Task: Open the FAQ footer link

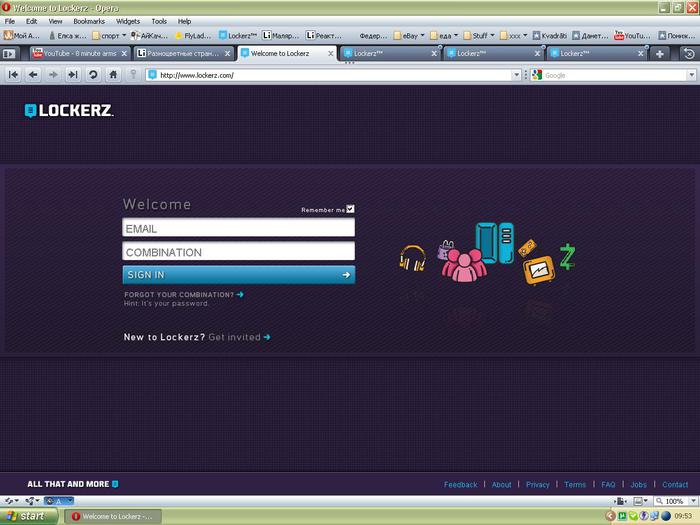Action: pos(608,484)
